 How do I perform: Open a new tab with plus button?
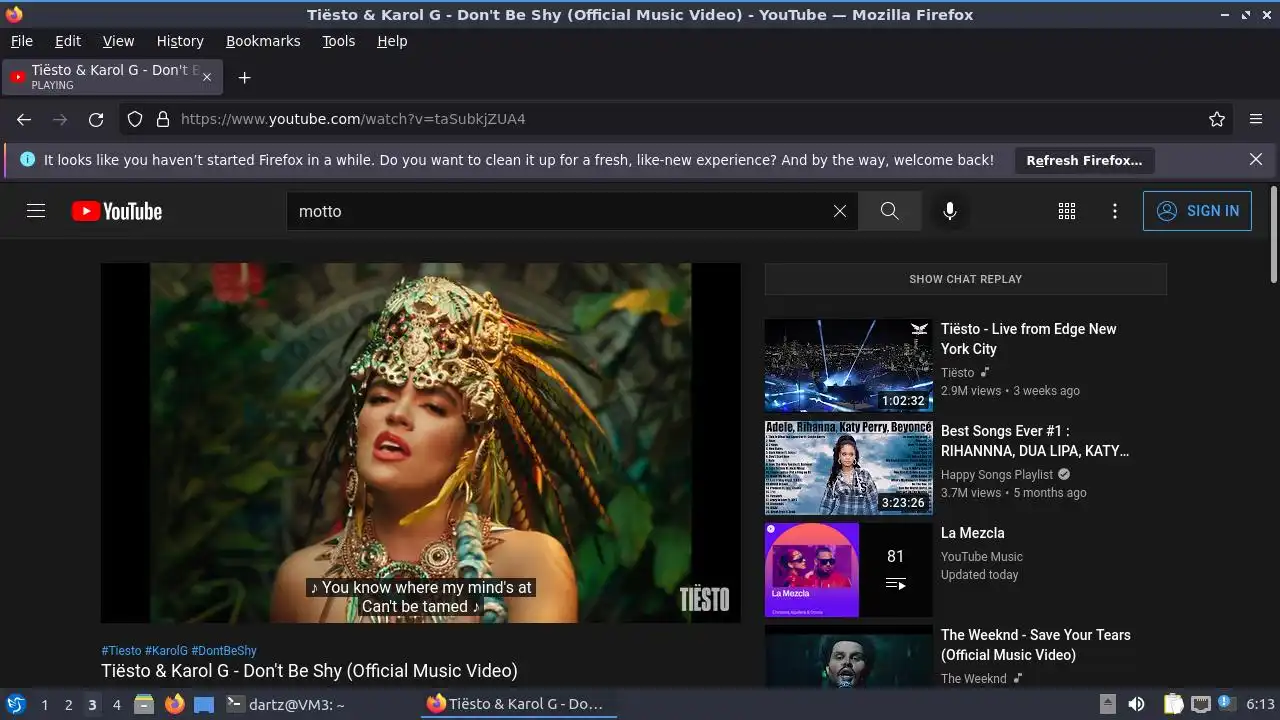point(244,77)
